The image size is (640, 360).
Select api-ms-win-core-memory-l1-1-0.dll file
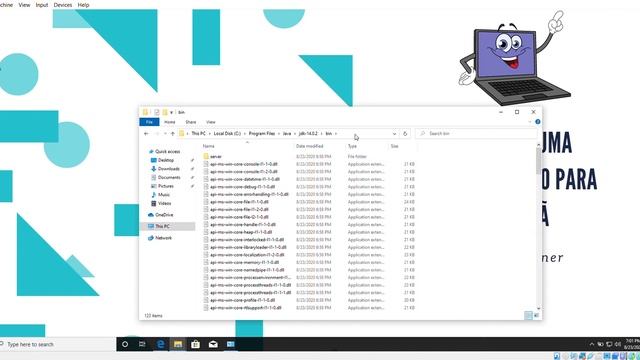pyautogui.click(x=244, y=262)
